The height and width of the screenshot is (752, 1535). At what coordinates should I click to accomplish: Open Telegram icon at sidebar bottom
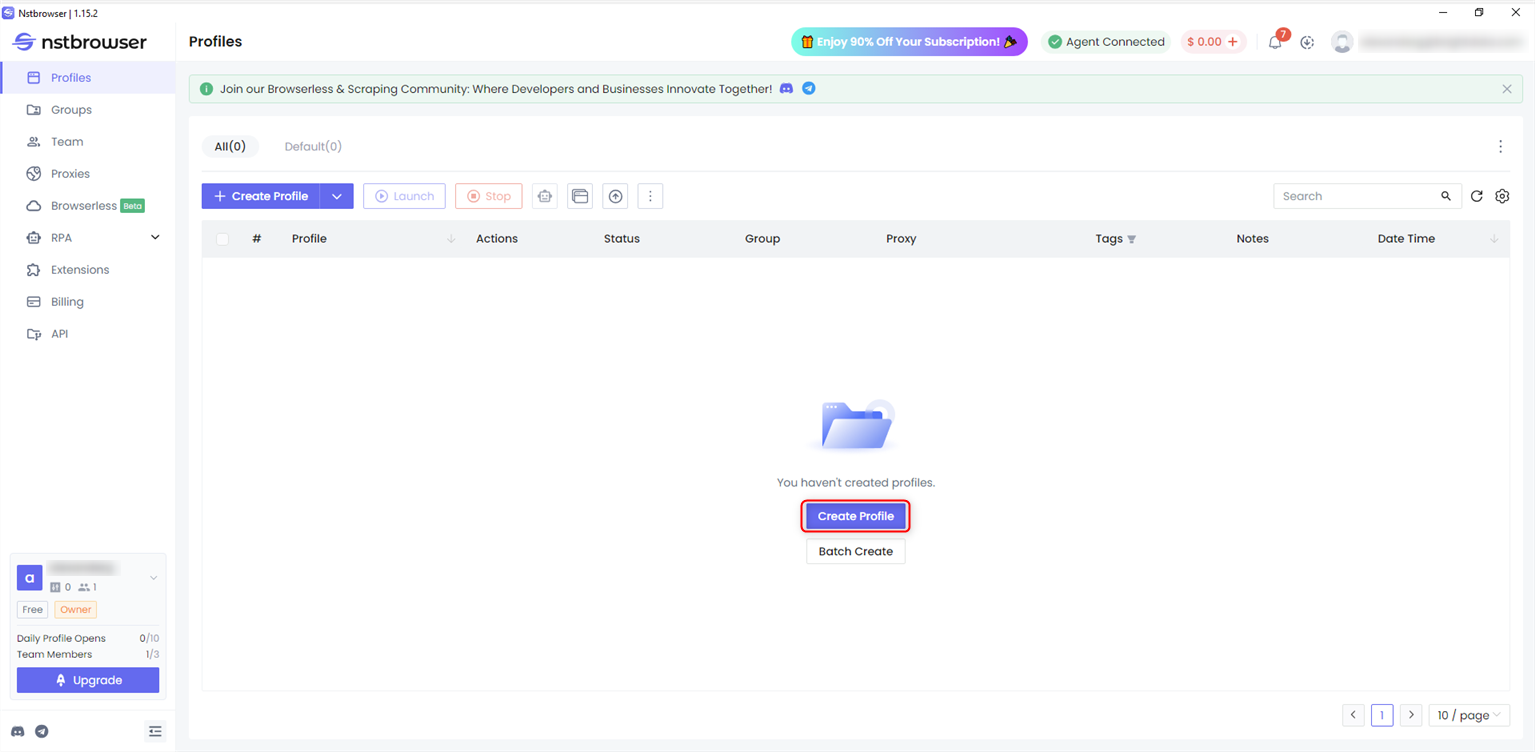(42, 732)
